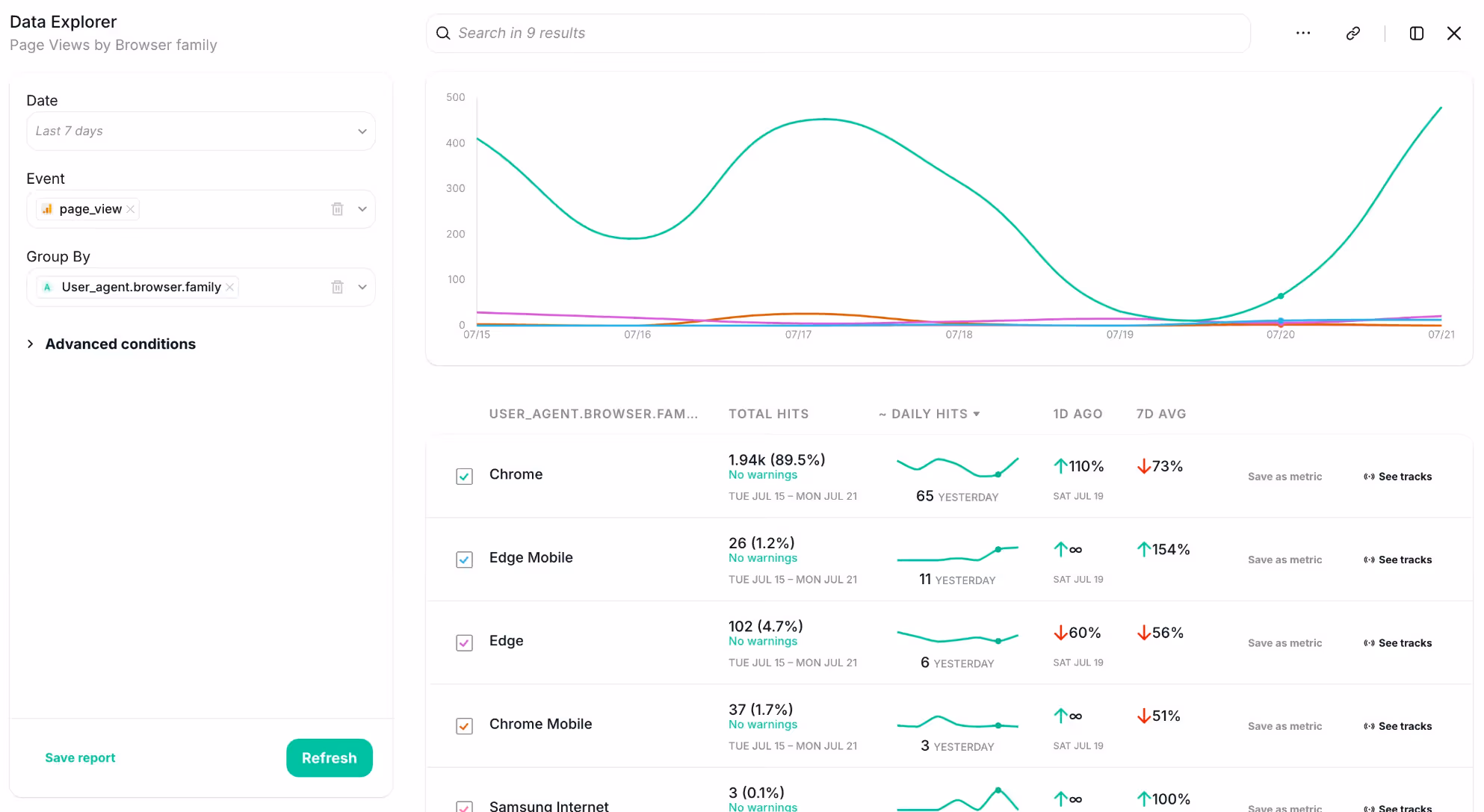Remove User_agent.browser.family tag with its x

point(230,287)
